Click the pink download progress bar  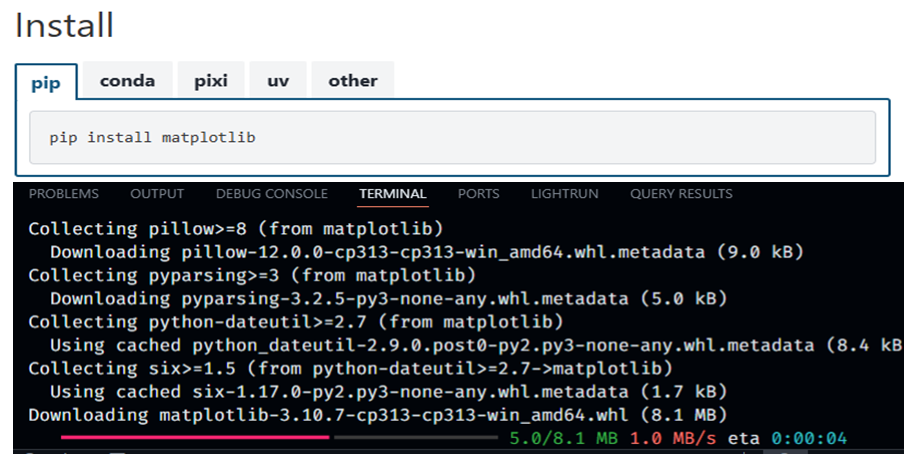[195, 437]
